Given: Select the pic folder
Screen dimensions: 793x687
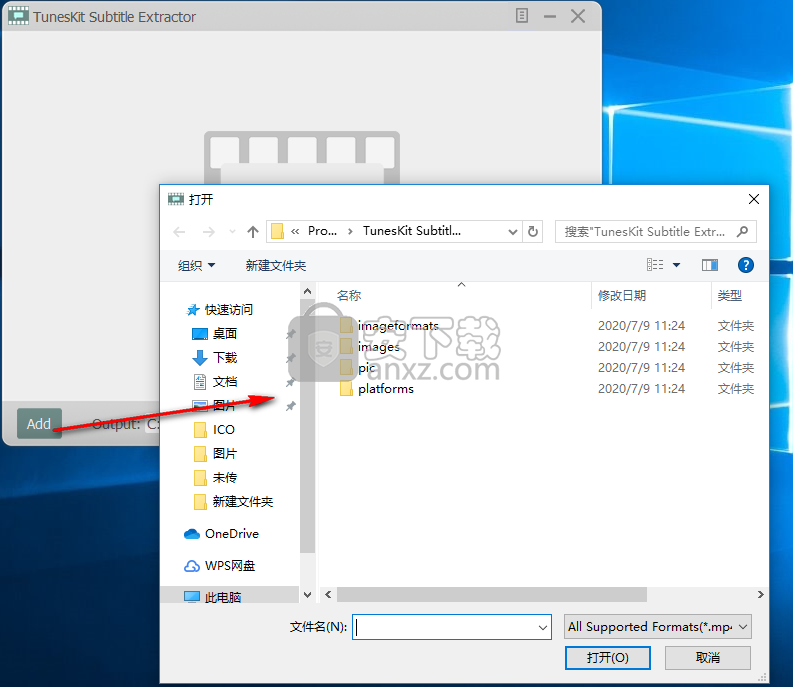Looking at the screenshot, I should coord(367,368).
